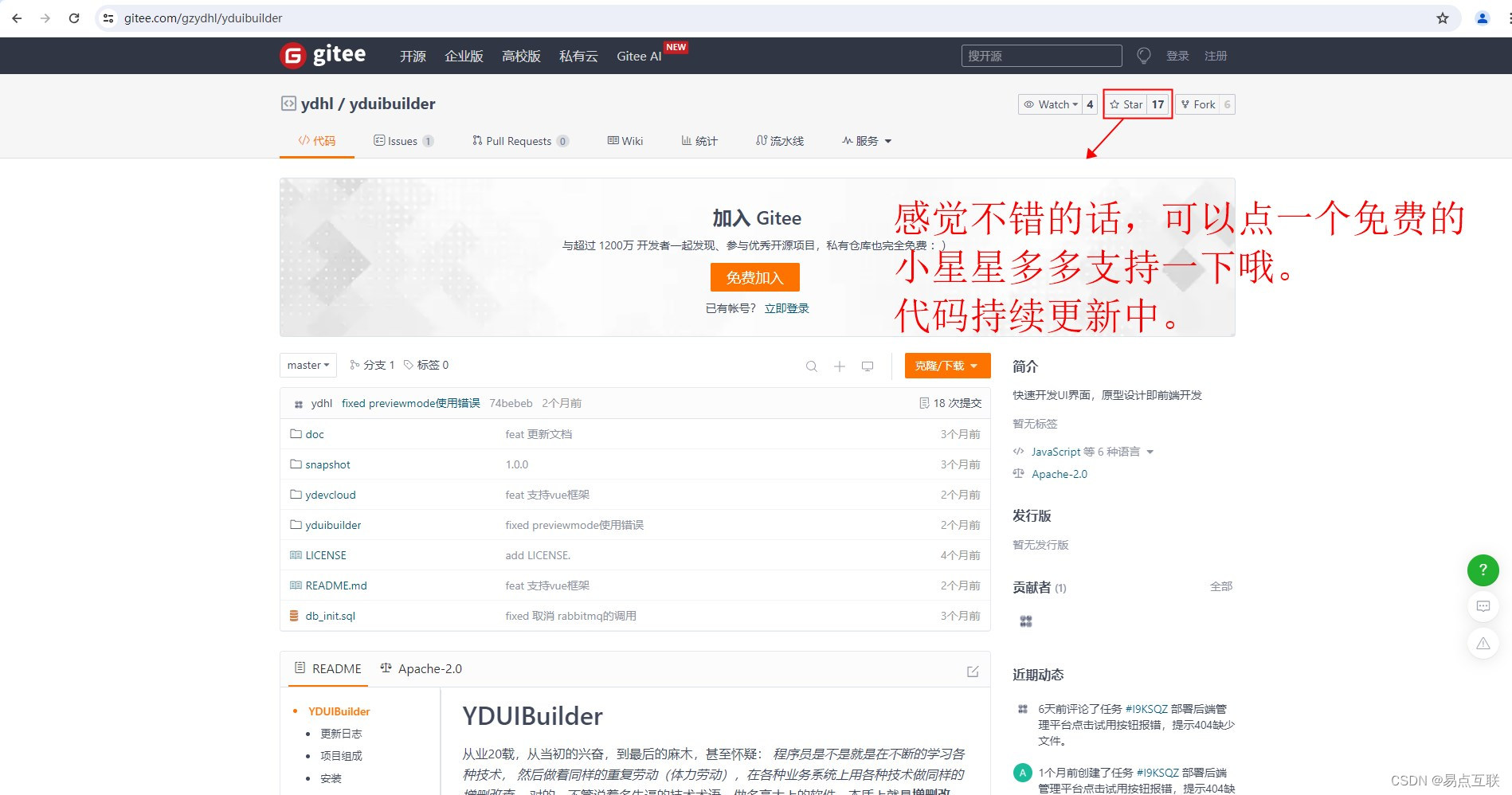This screenshot has width=1512, height=795.
Task: Click contributor avatar under 贡献者
Action: (1025, 621)
